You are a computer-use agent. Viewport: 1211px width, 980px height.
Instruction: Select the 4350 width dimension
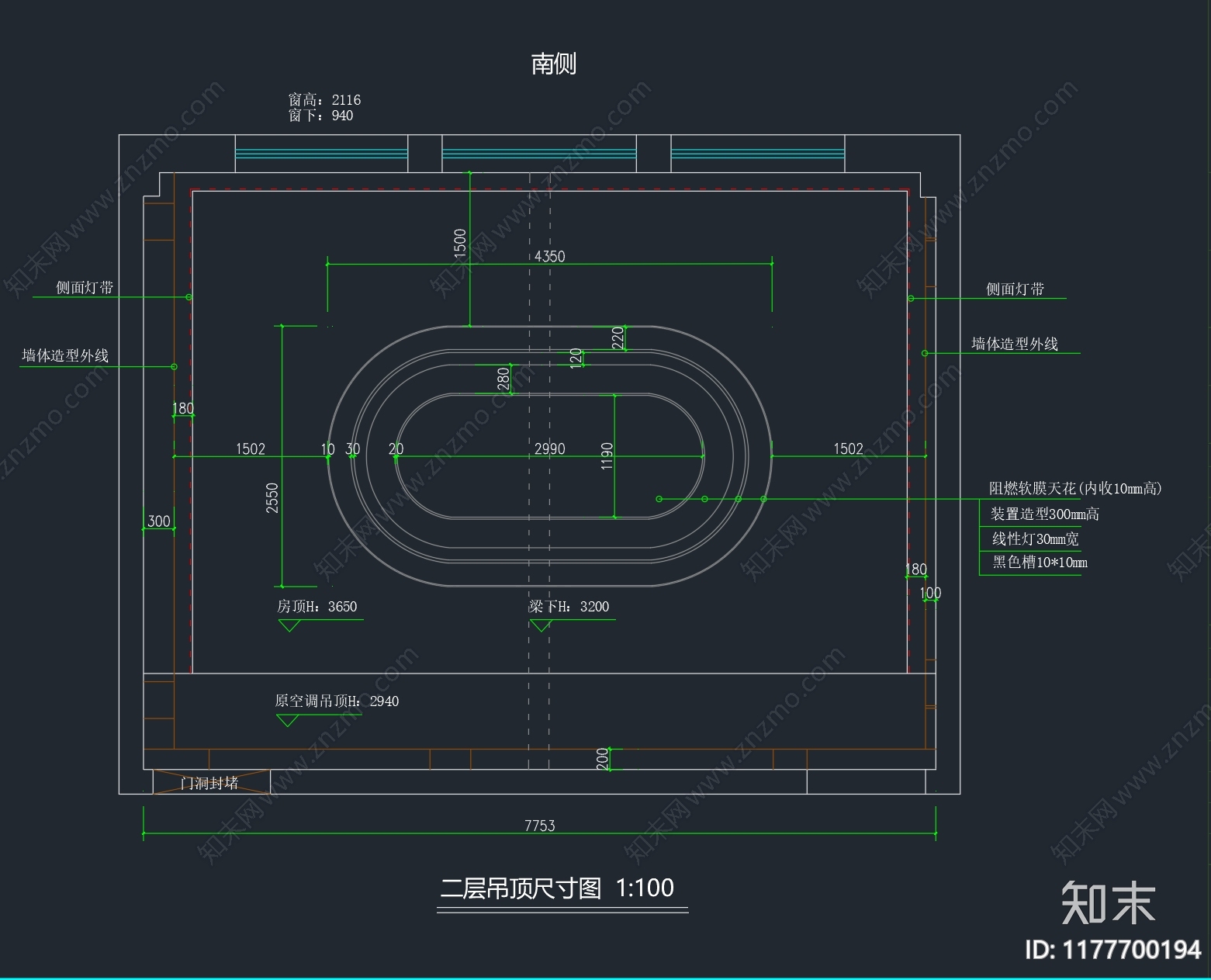549,256
